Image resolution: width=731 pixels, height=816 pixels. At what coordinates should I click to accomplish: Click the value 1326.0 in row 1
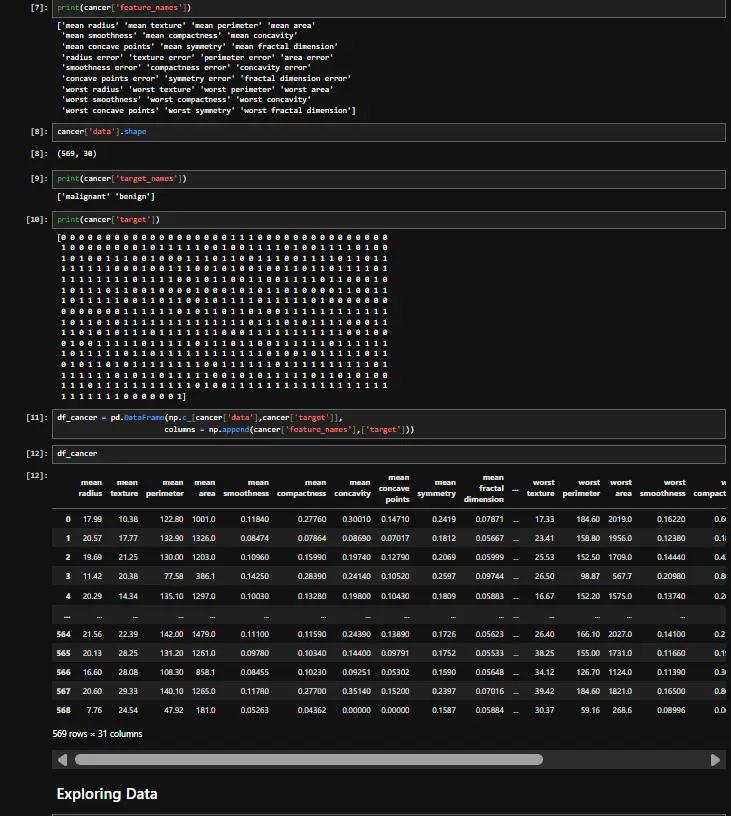pyautogui.click(x=203, y=538)
